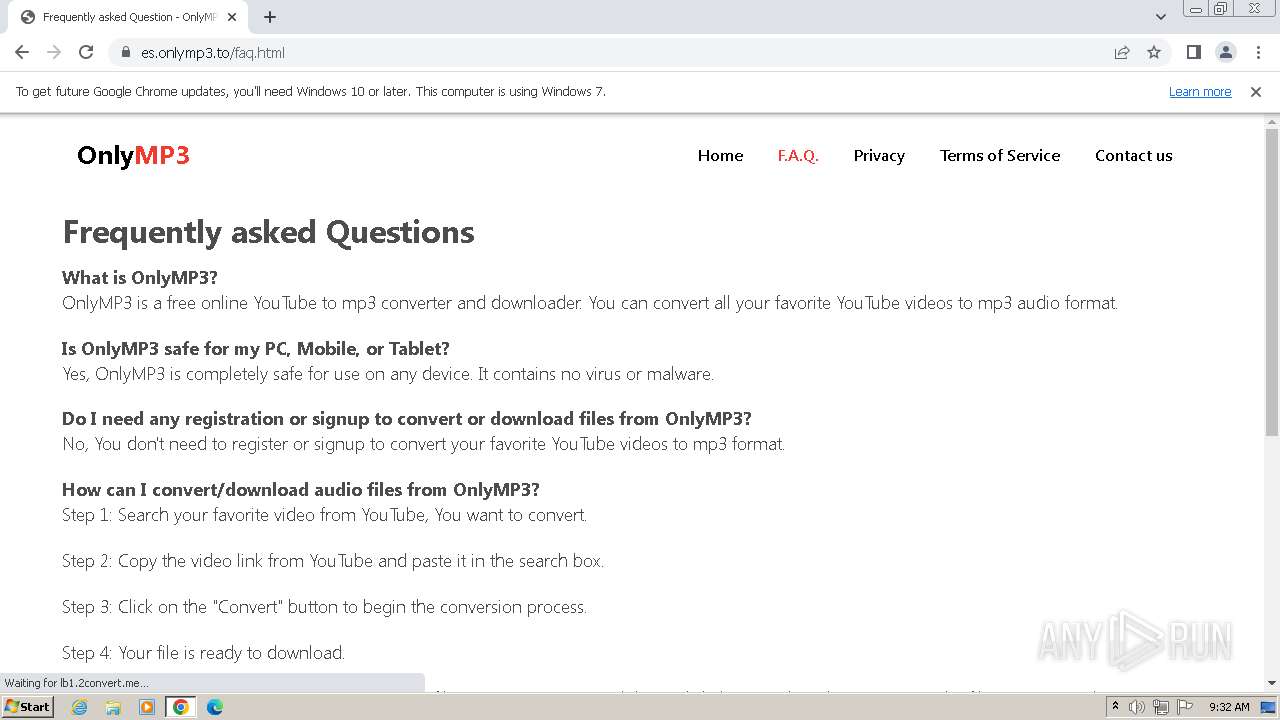This screenshot has width=1280, height=720.
Task: Go back to the previous page
Action: click(22, 52)
